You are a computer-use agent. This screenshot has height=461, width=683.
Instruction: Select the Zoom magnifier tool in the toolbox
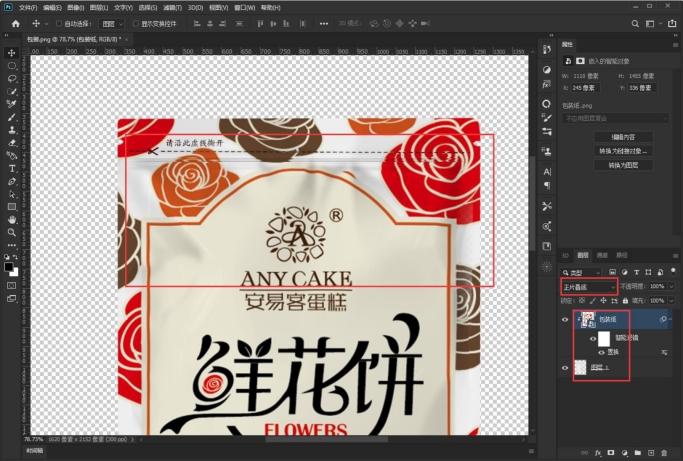pyautogui.click(x=12, y=232)
